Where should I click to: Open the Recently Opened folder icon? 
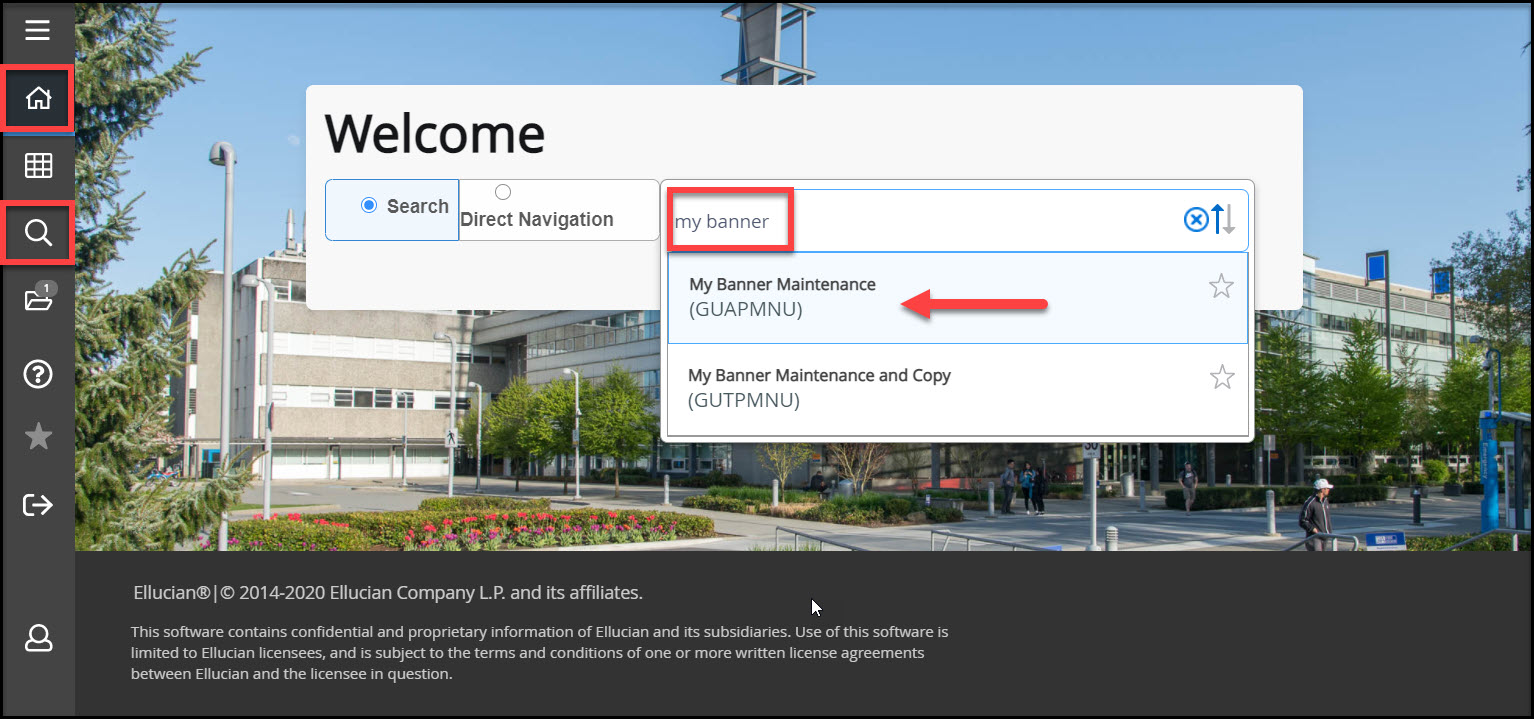pos(38,300)
